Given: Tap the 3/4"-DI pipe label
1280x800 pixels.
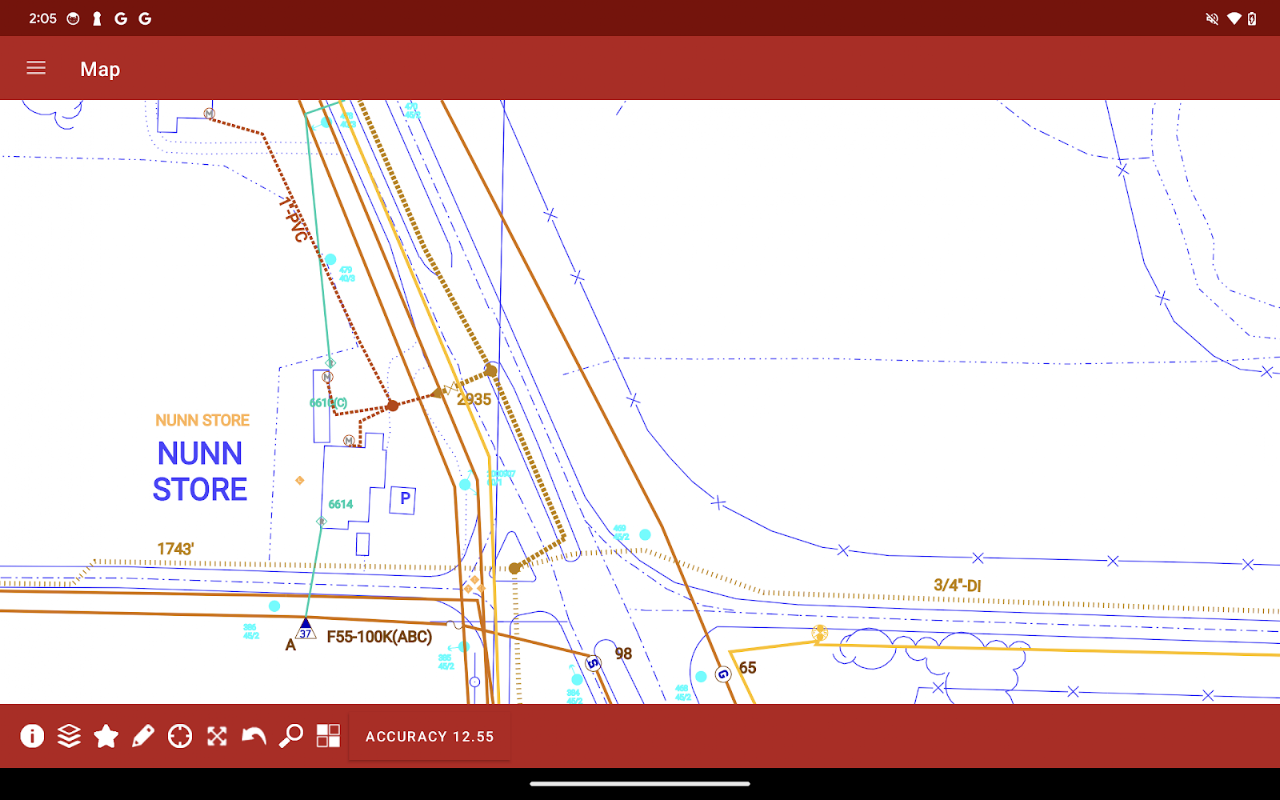Looking at the screenshot, I should click(x=958, y=585).
